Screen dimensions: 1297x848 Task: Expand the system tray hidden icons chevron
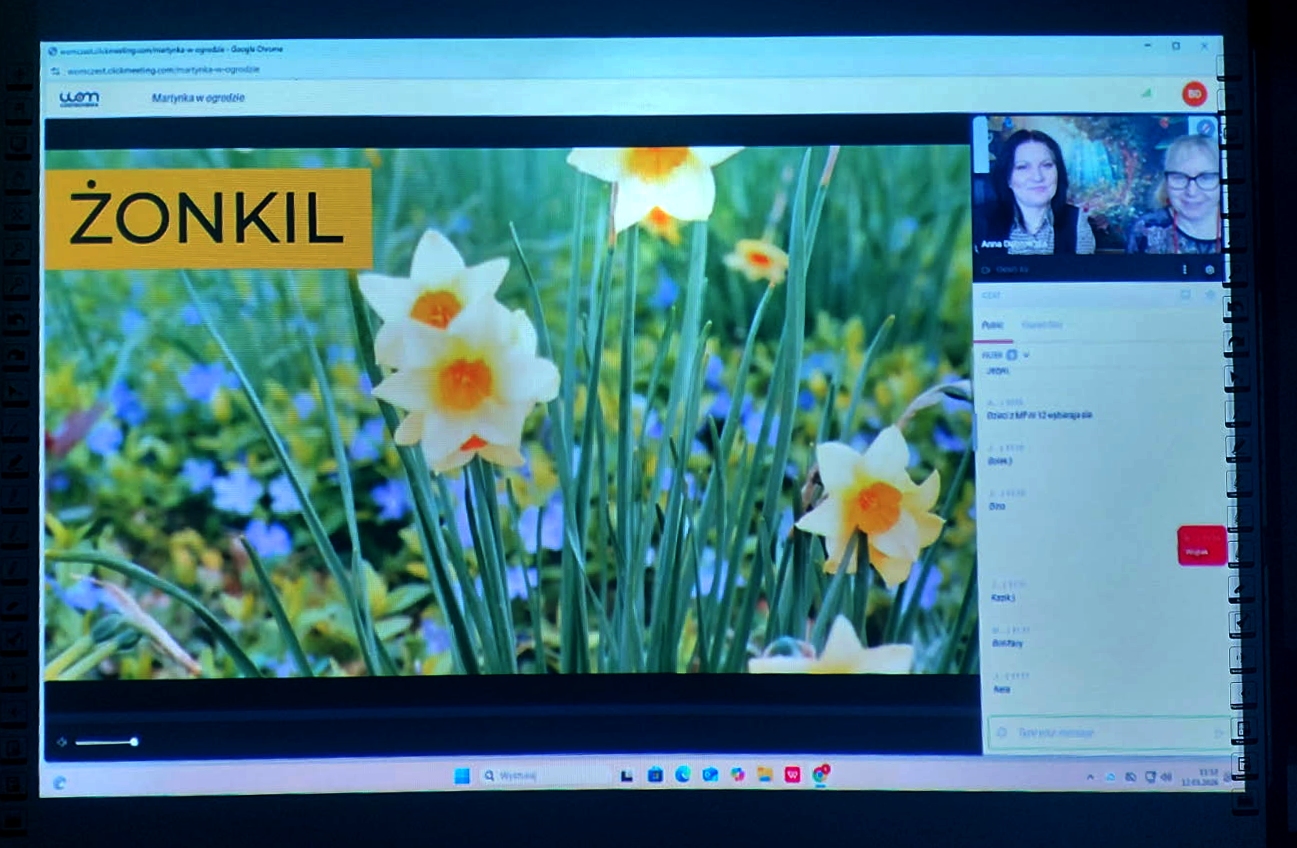tap(1090, 777)
